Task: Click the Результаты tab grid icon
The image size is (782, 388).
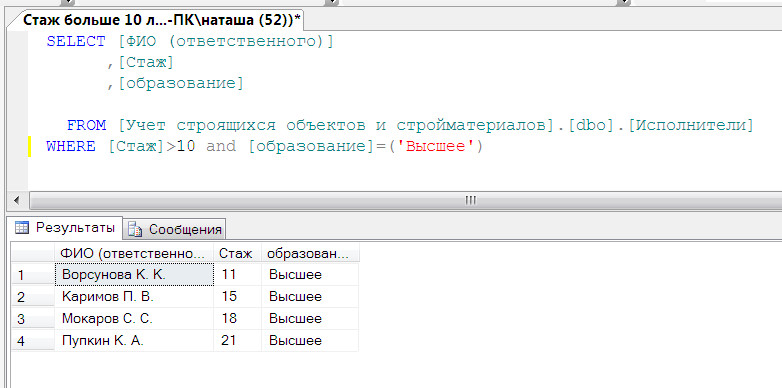Action: [22, 228]
